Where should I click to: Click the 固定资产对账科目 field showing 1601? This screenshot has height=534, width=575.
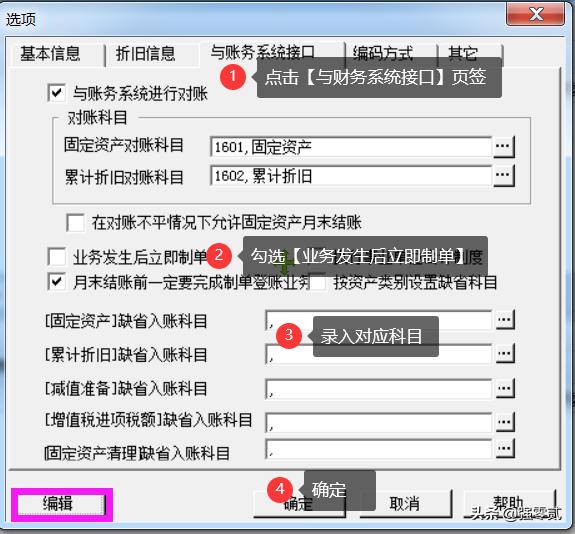351,147
